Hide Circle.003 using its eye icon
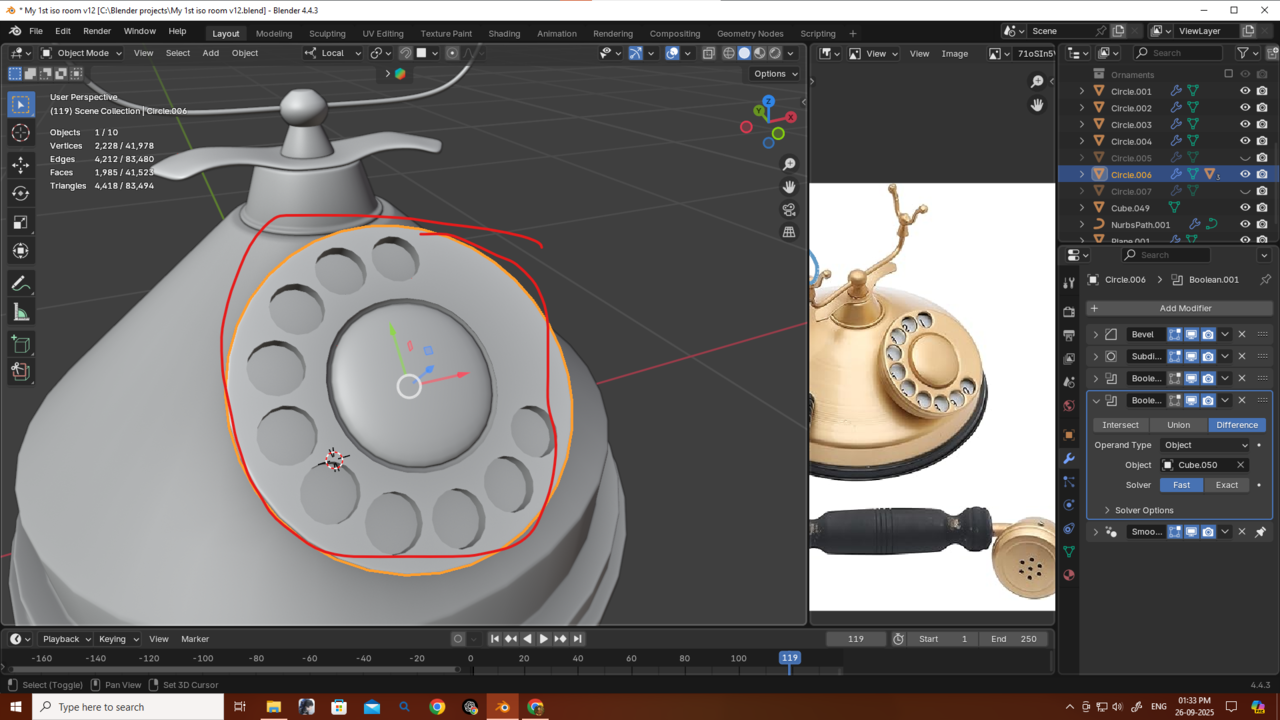 tap(1245, 125)
